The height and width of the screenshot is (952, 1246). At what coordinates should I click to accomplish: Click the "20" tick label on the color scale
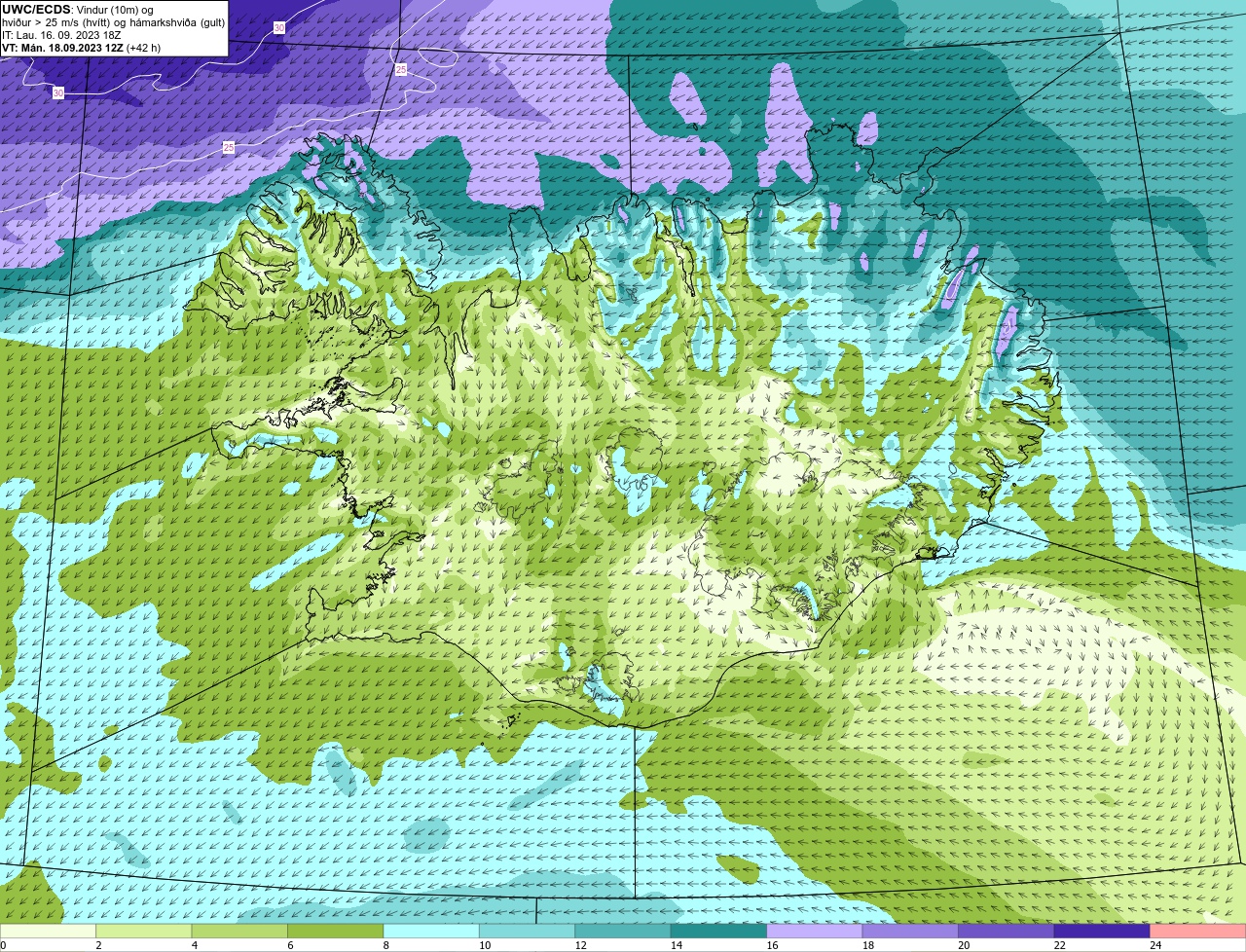point(964,945)
